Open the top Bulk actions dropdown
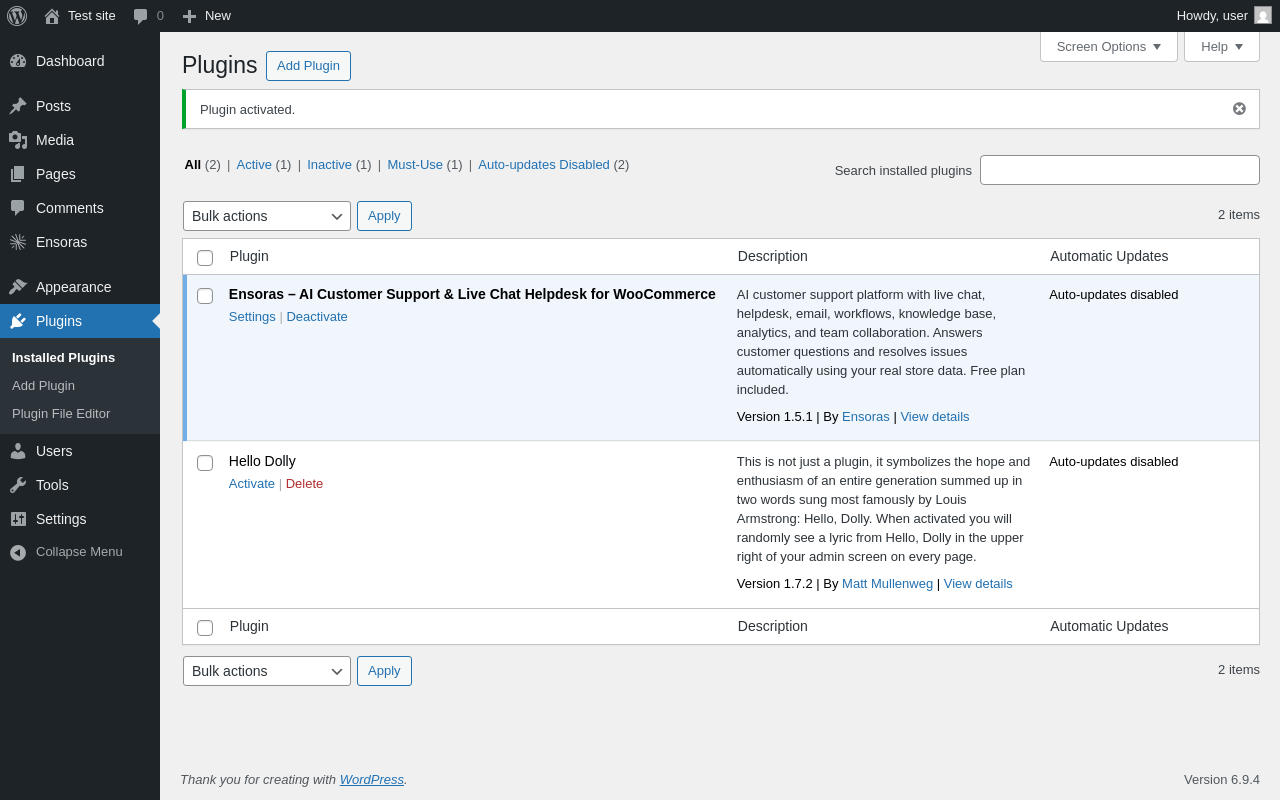This screenshot has height=800, width=1280. point(266,216)
